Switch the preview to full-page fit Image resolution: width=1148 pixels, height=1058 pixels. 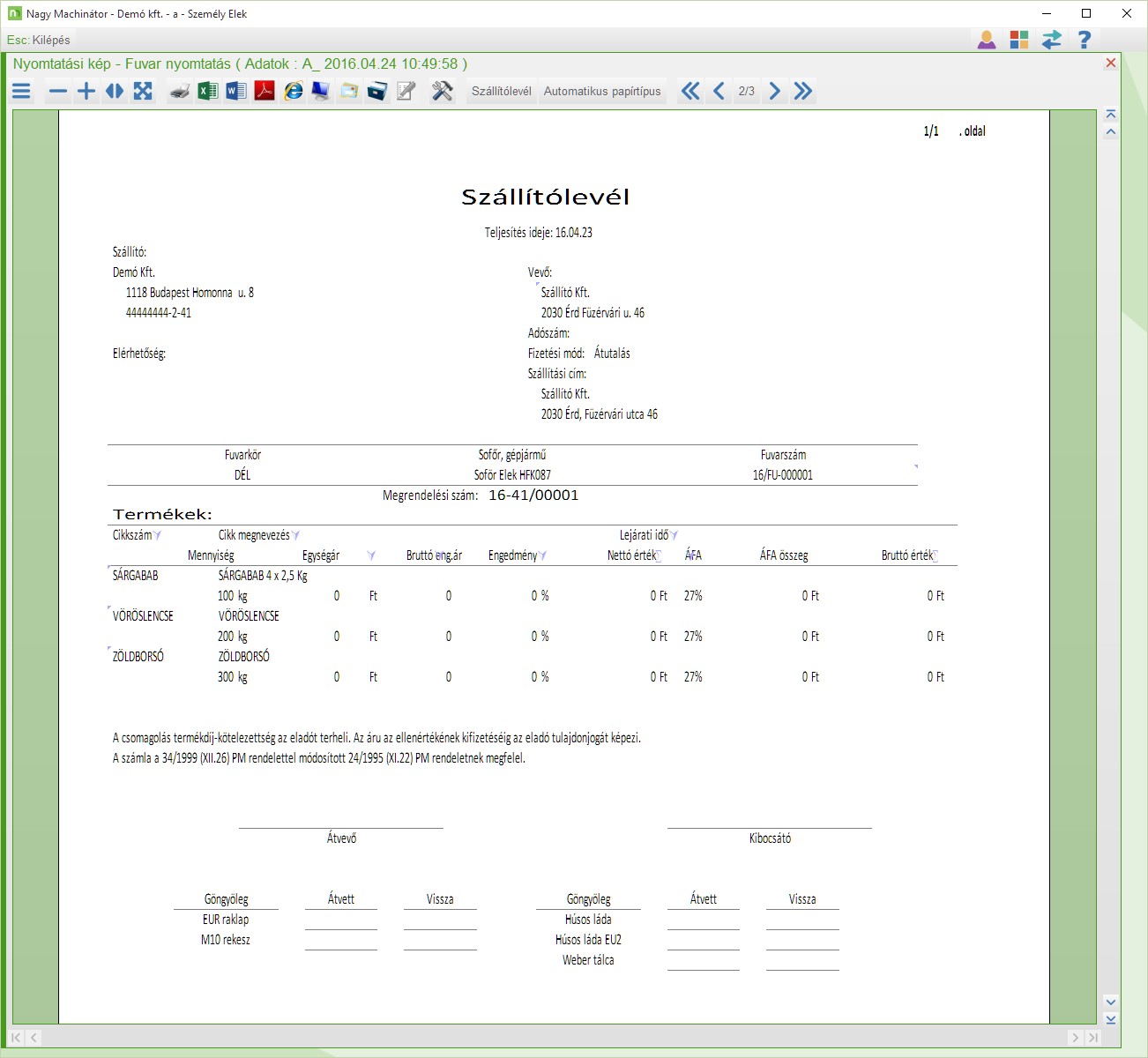pos(143,91)
